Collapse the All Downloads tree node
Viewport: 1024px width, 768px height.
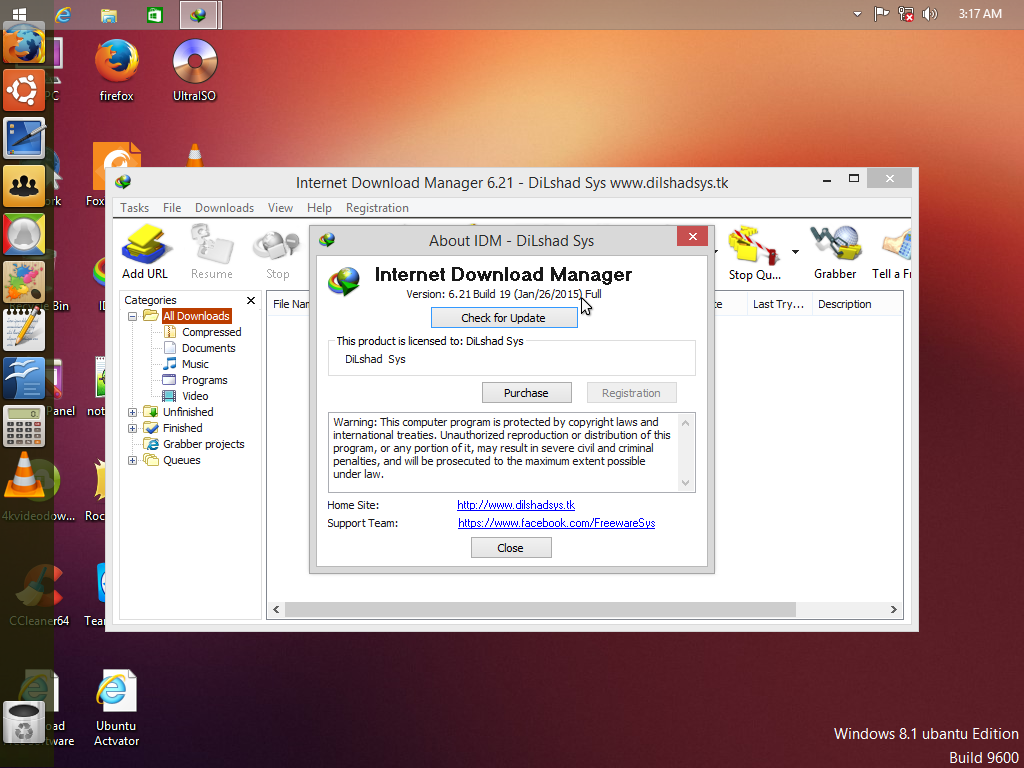(x=133, y=316)
